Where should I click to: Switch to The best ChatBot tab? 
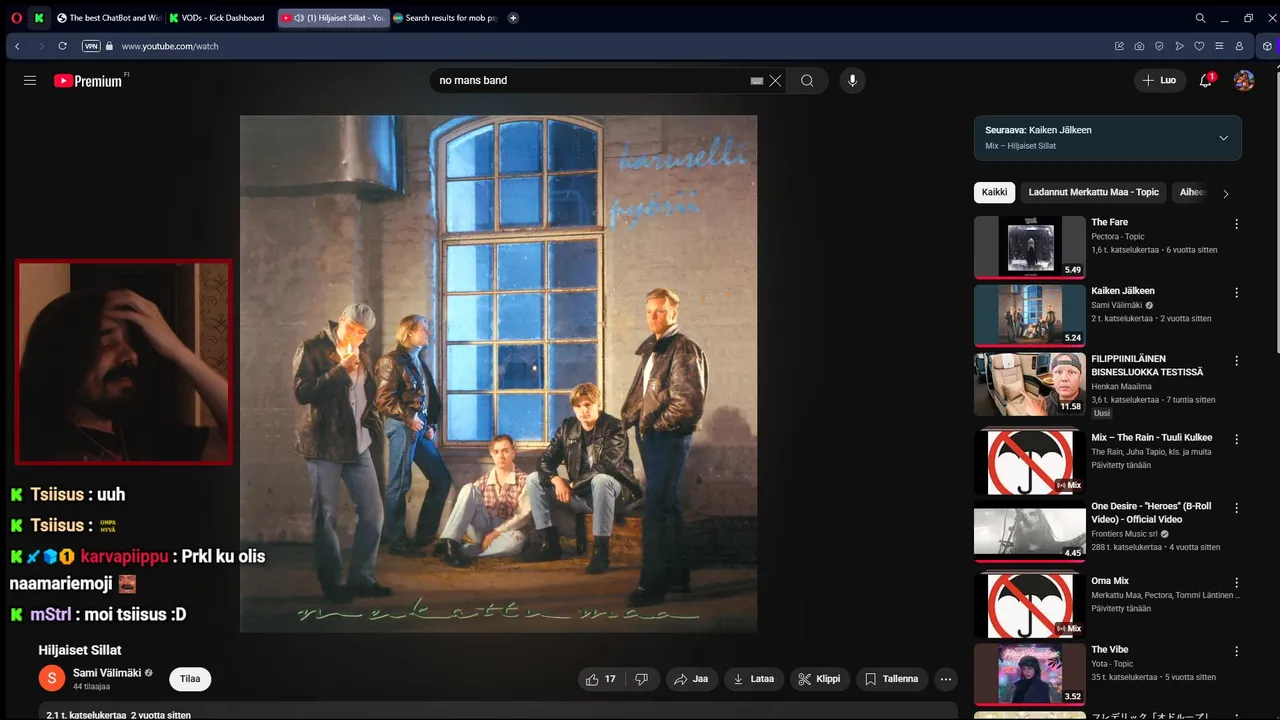pyautogui.click(x=110, y=18)
